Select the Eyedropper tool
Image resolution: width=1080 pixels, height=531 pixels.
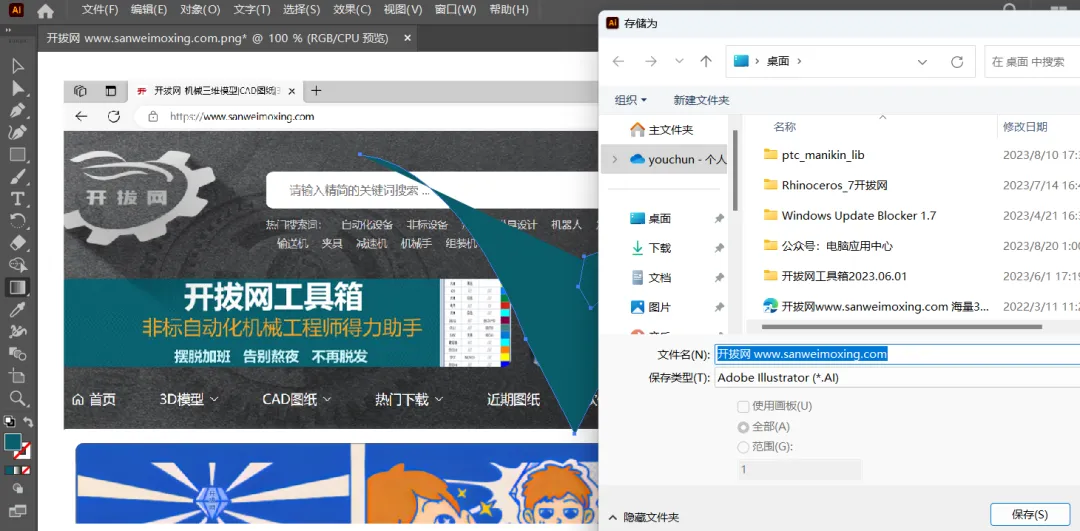(18, 309)
